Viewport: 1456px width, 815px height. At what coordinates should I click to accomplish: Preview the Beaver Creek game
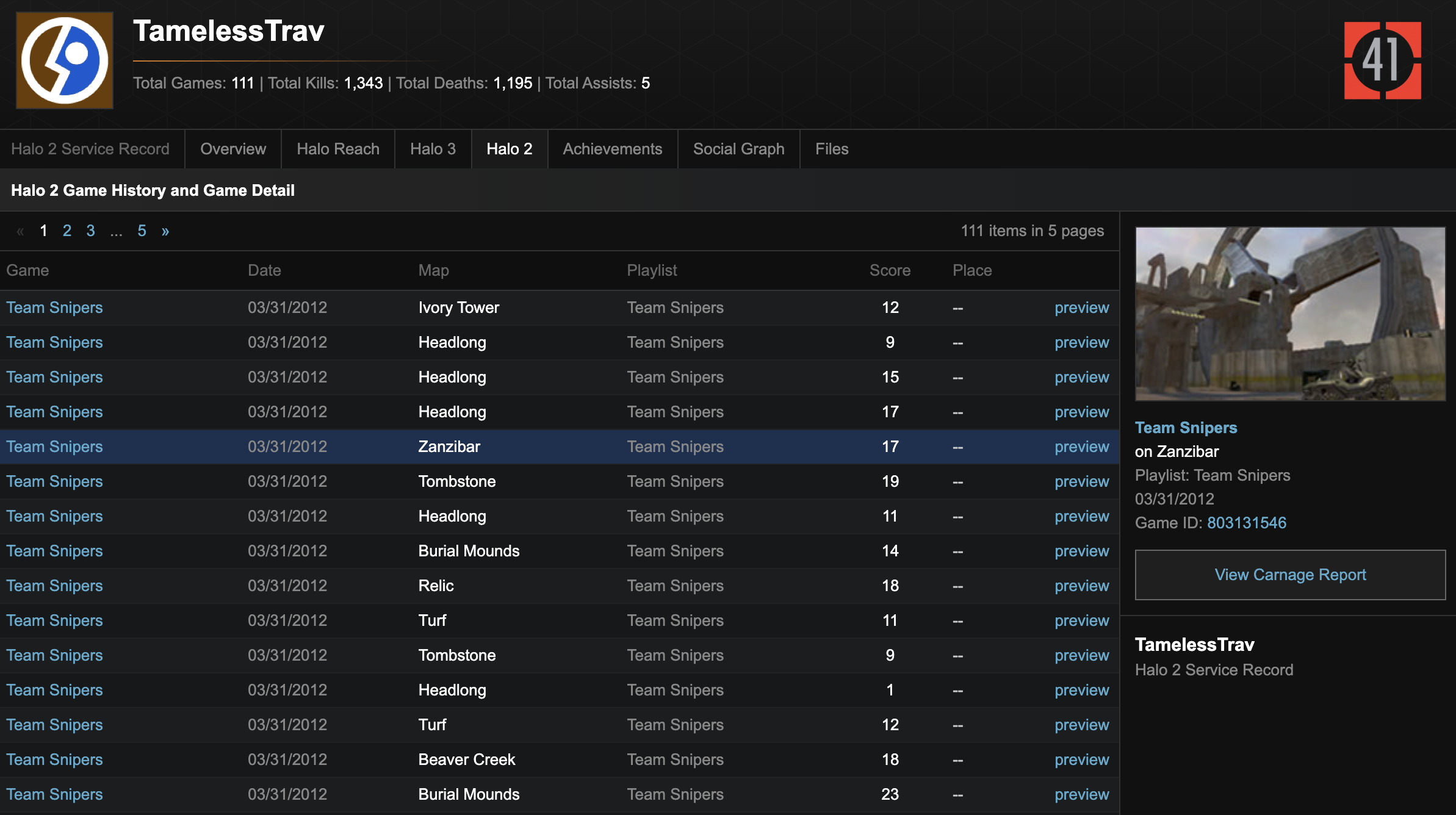1081,759
